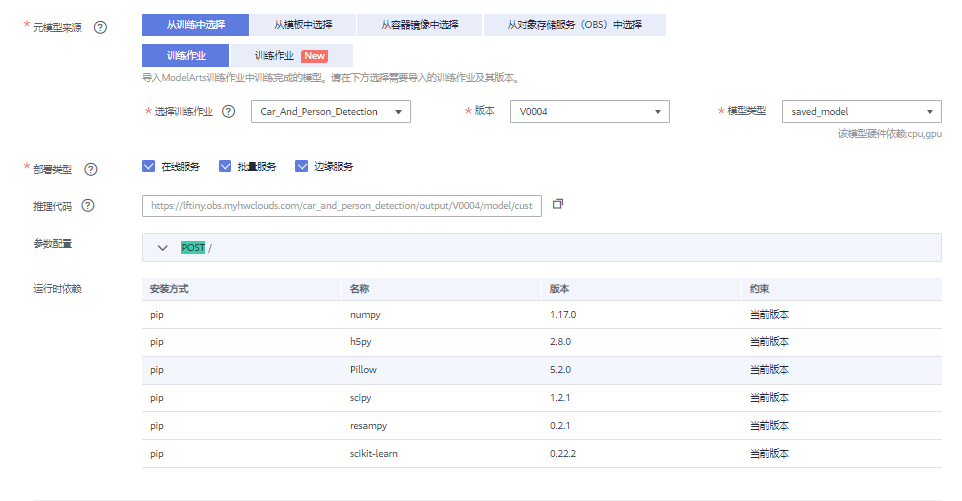Switch to 从对象存储服务 (OBS) 中选择 tab
The image size is (962, 501).
click(x=575, y=25)
